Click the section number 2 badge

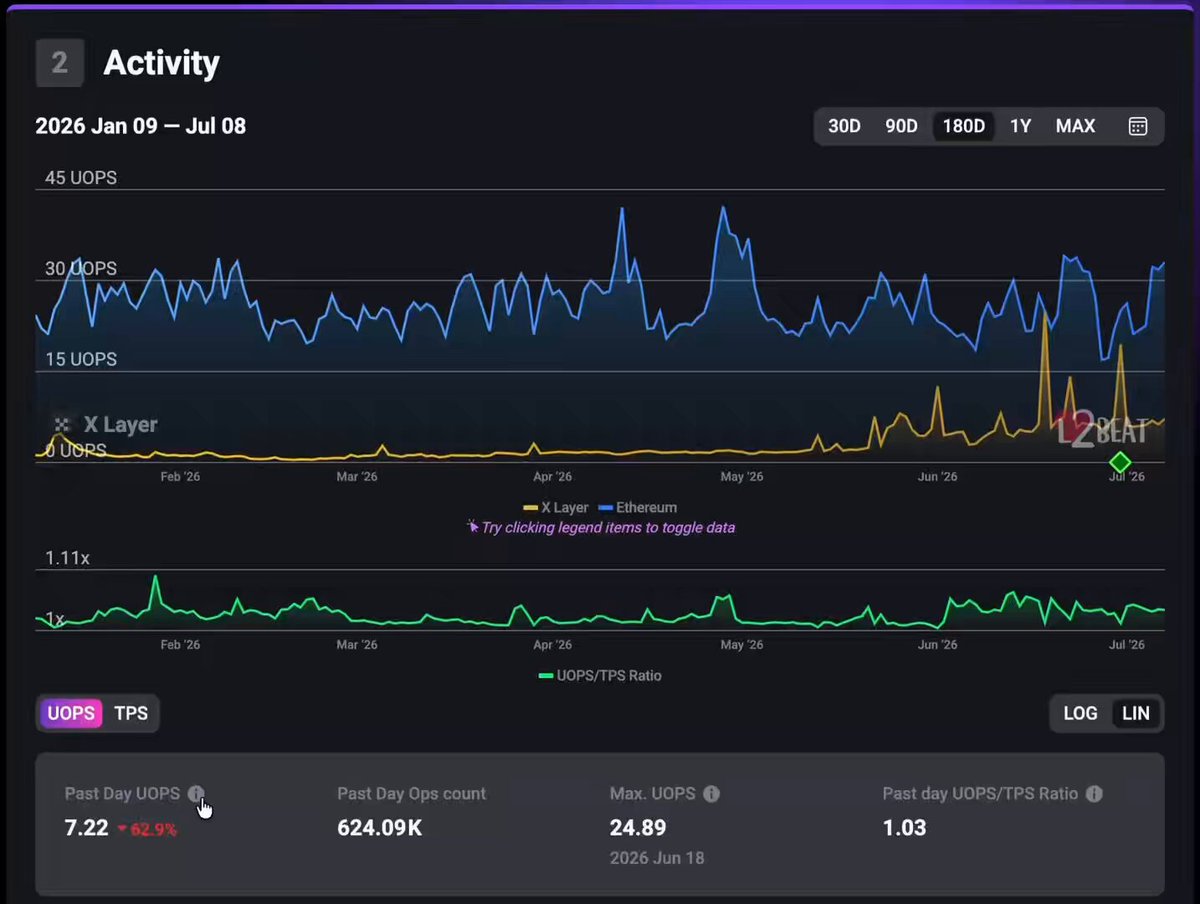pos(59,63)
